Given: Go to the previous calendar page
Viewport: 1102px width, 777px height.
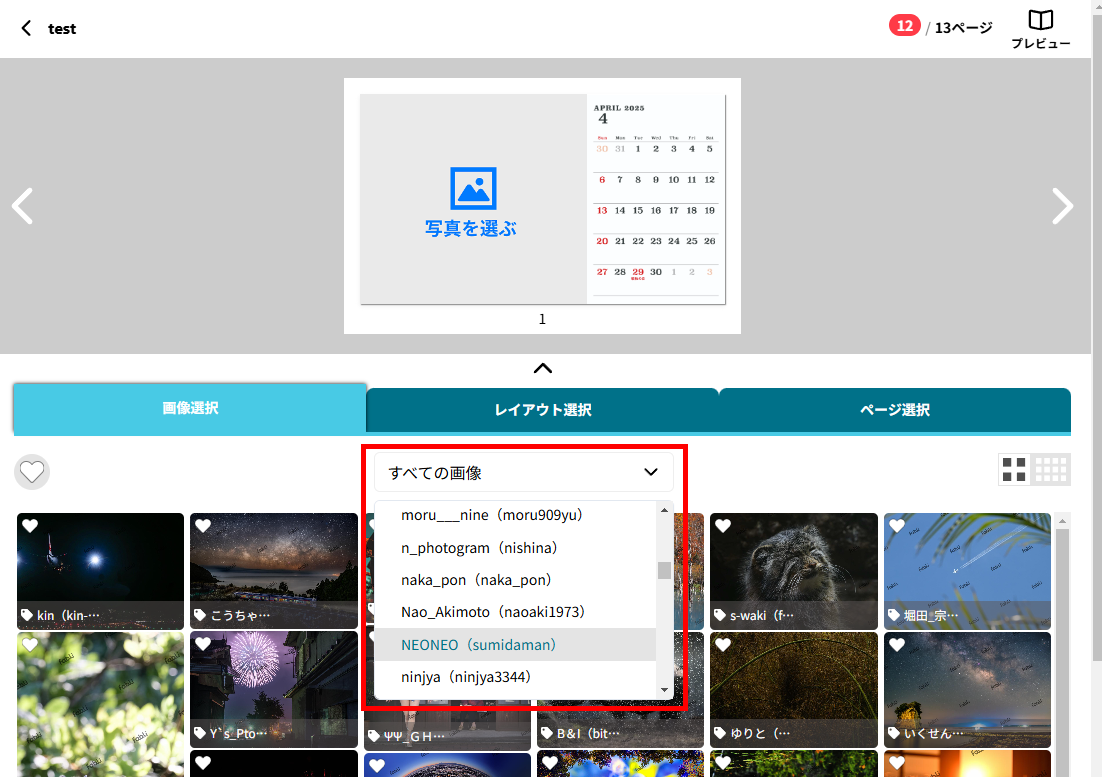Looking at the screenshot, I should (x=23, y=206).
